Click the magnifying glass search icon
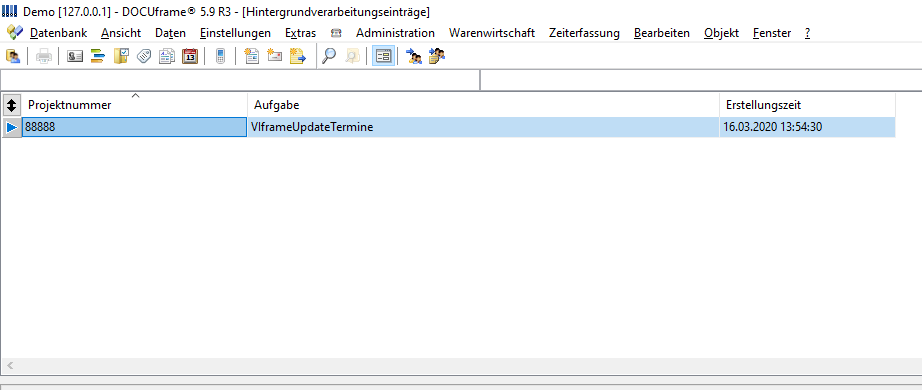Viewport: 922px width, 390px height. 329,56
